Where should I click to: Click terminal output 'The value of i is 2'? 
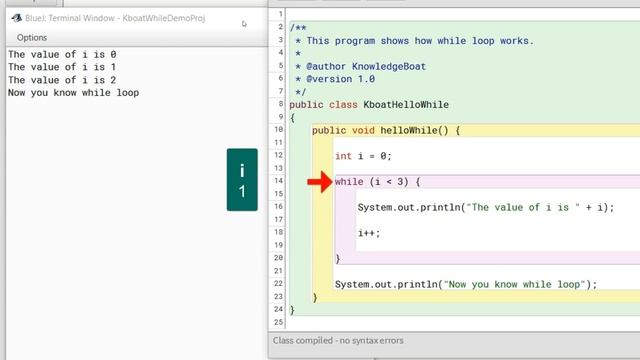click(62, 80)
